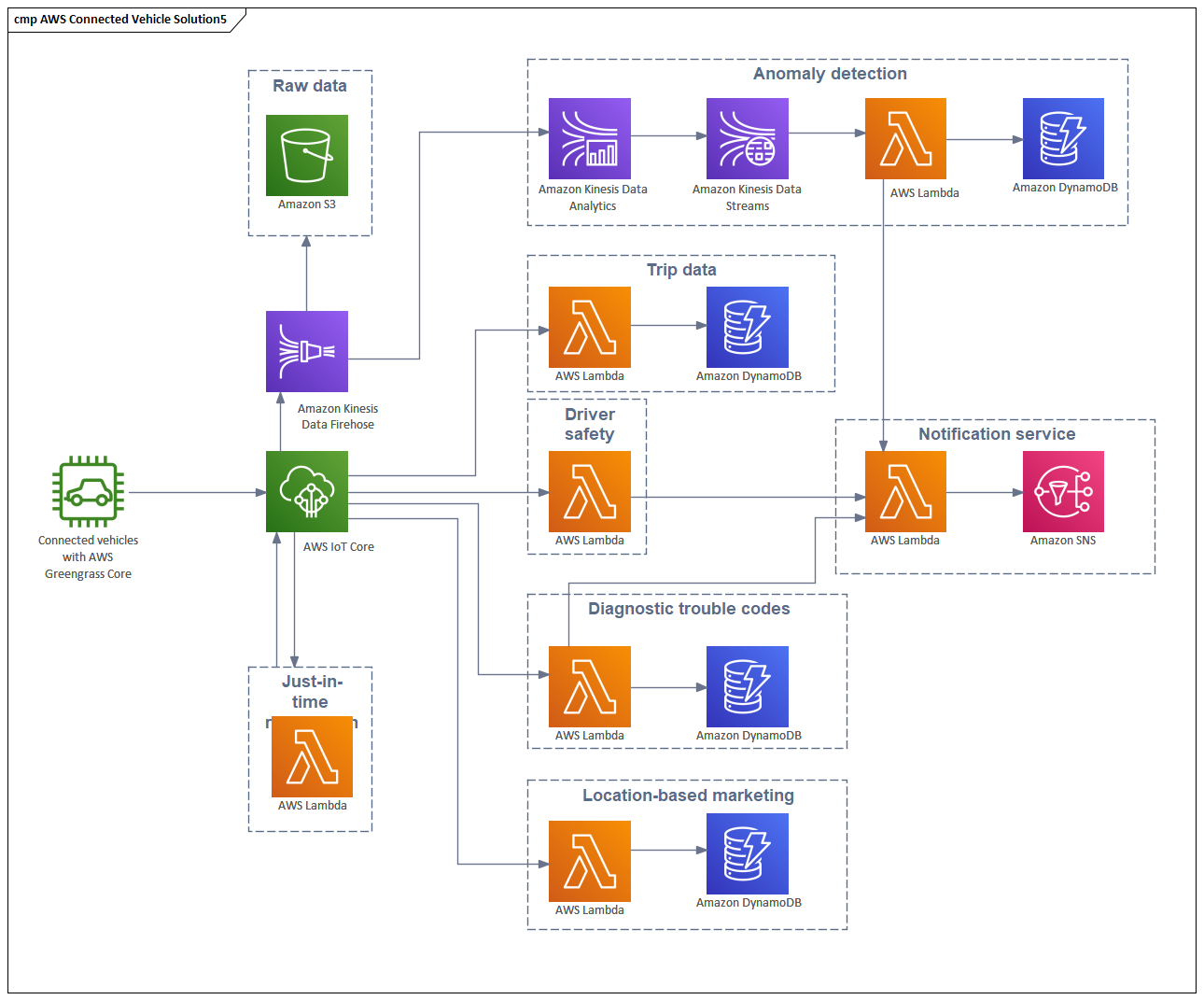
Task: Click the Location-based marketing group label
Action: [x=687, y=796]
